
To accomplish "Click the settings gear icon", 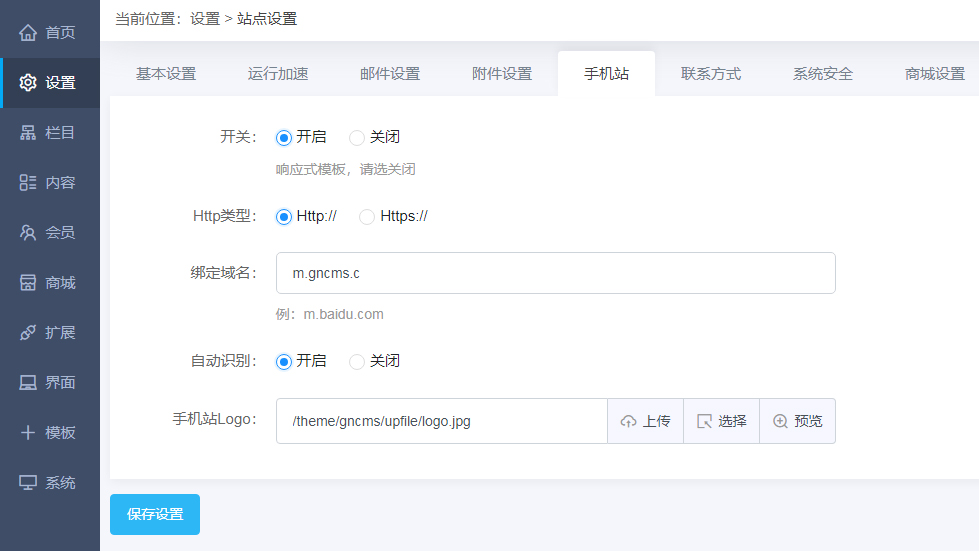I will (28, 83).
